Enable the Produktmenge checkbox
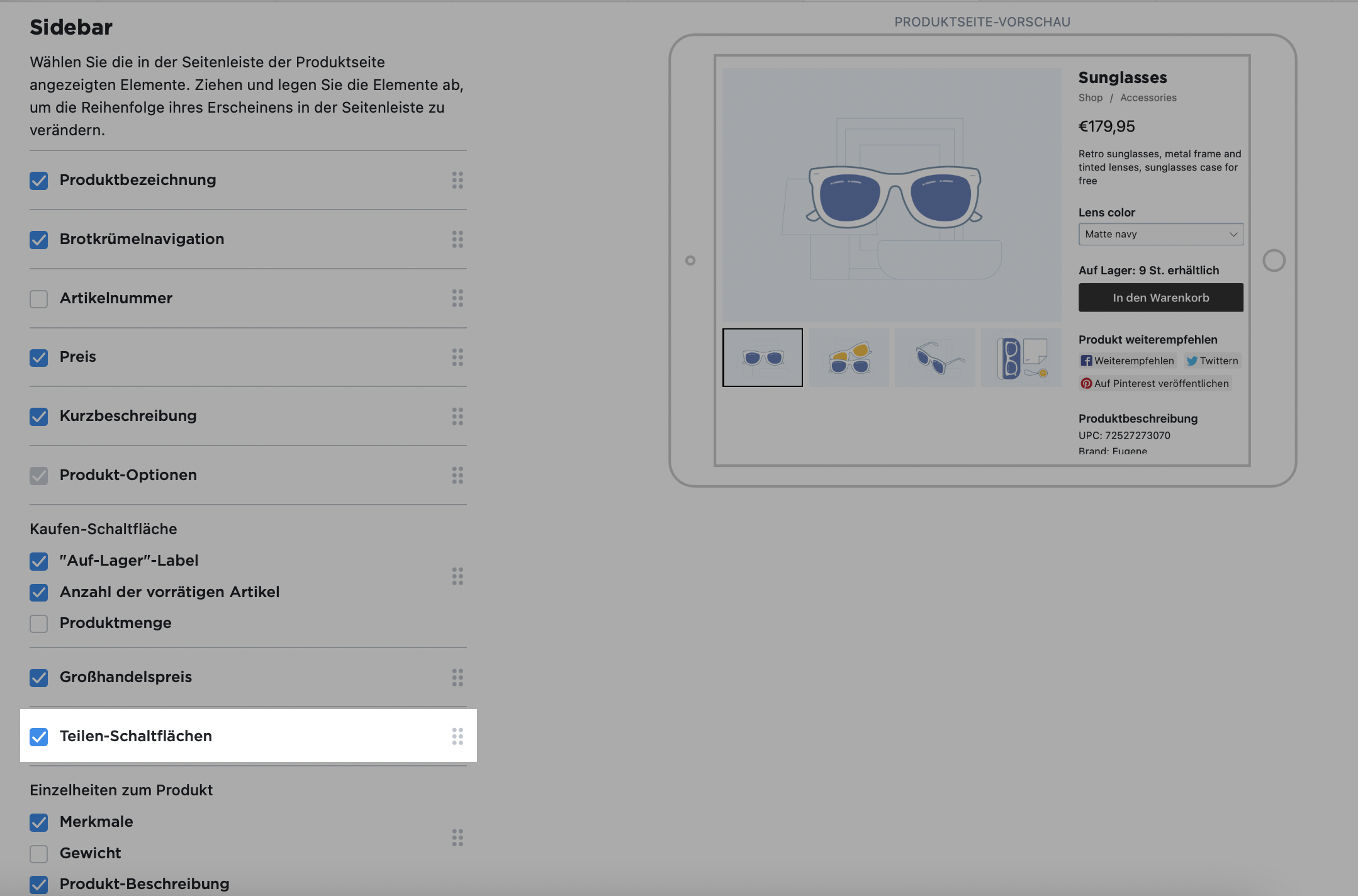Screen dimensions: 1358x896 pyautogui.click(x=38, y=624)
